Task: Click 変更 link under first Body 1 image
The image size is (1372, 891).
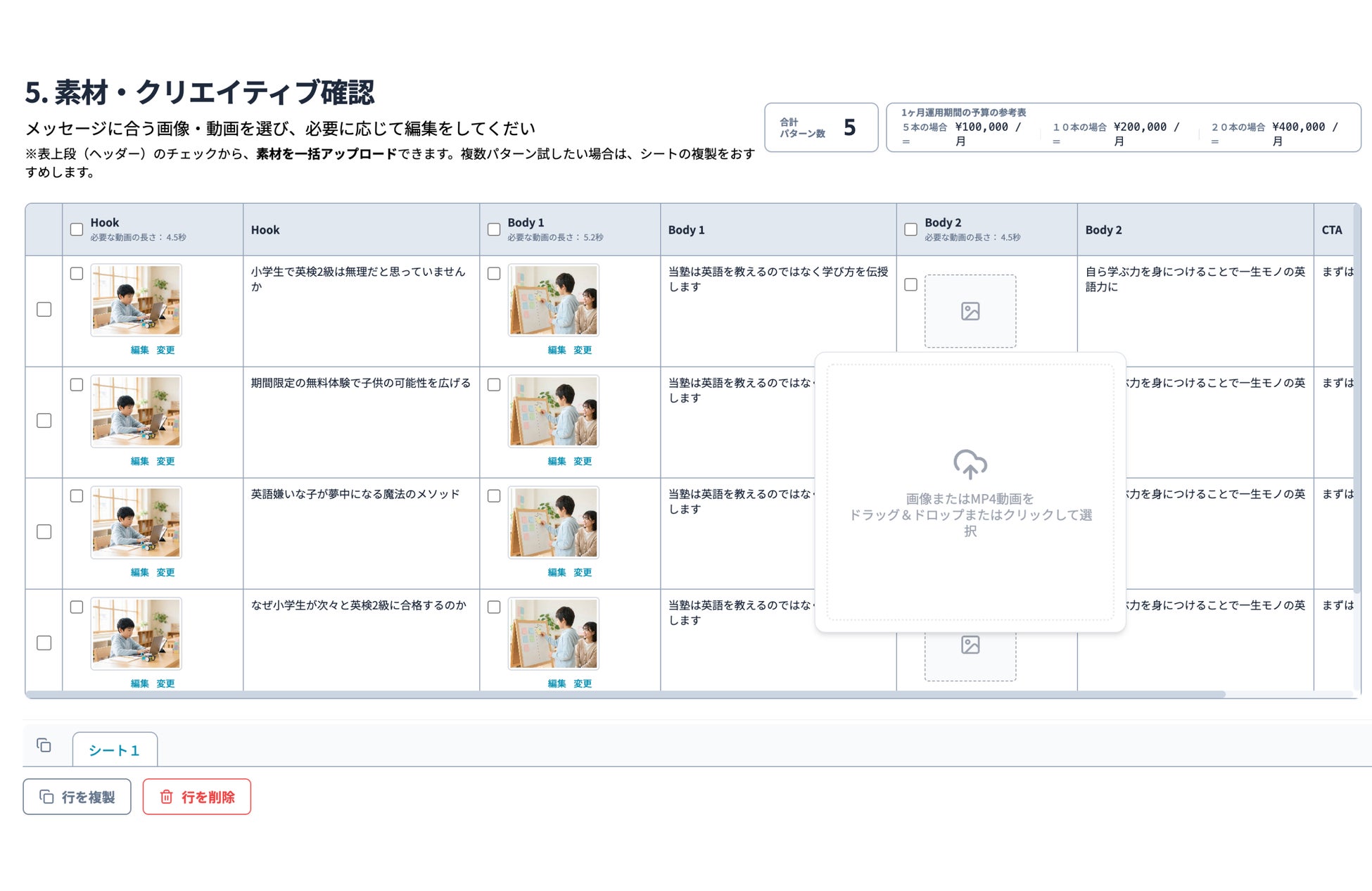Action: 583,350
